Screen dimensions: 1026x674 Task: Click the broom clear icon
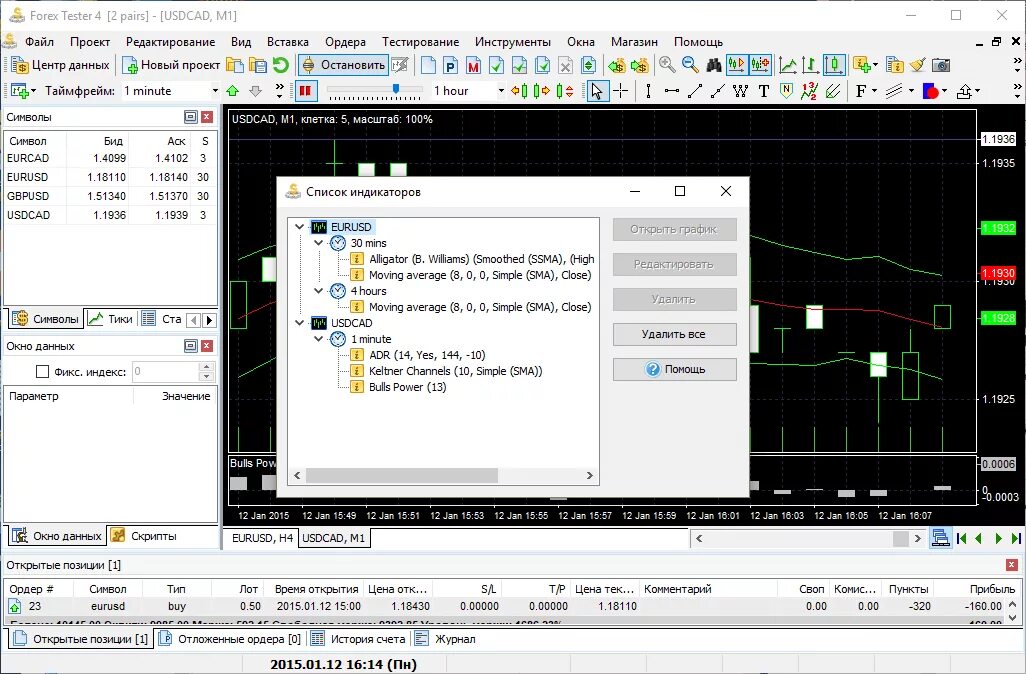(917, 65)
